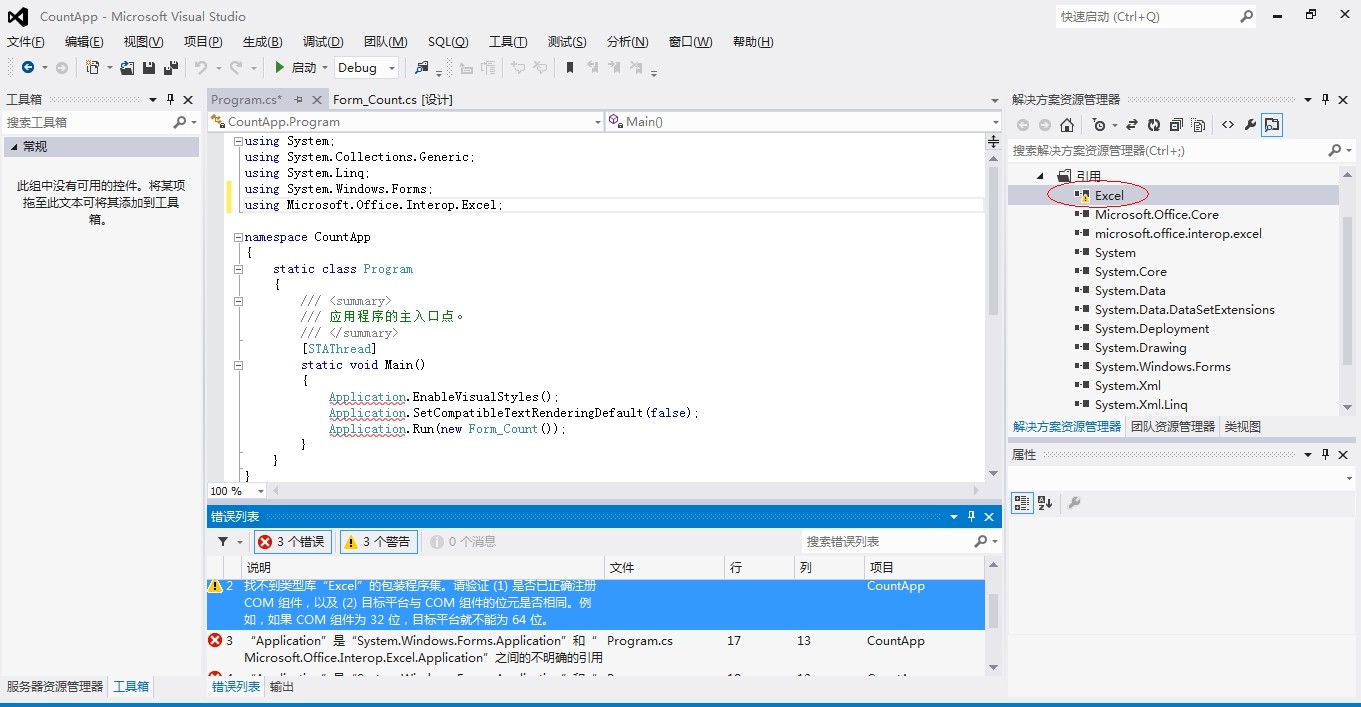This screenshot has height=707, width=1361.
Task: Toggle a bookmark from the toolbar
Action: point(570,67)
